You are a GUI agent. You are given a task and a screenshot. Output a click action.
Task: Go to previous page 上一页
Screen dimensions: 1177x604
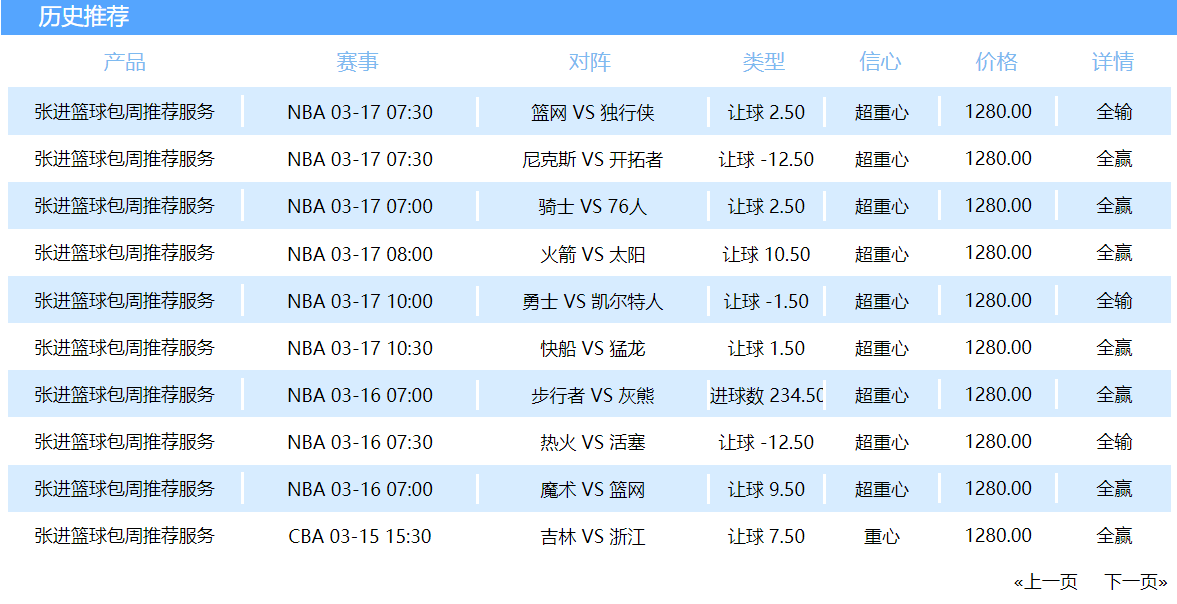[1046, 581]
